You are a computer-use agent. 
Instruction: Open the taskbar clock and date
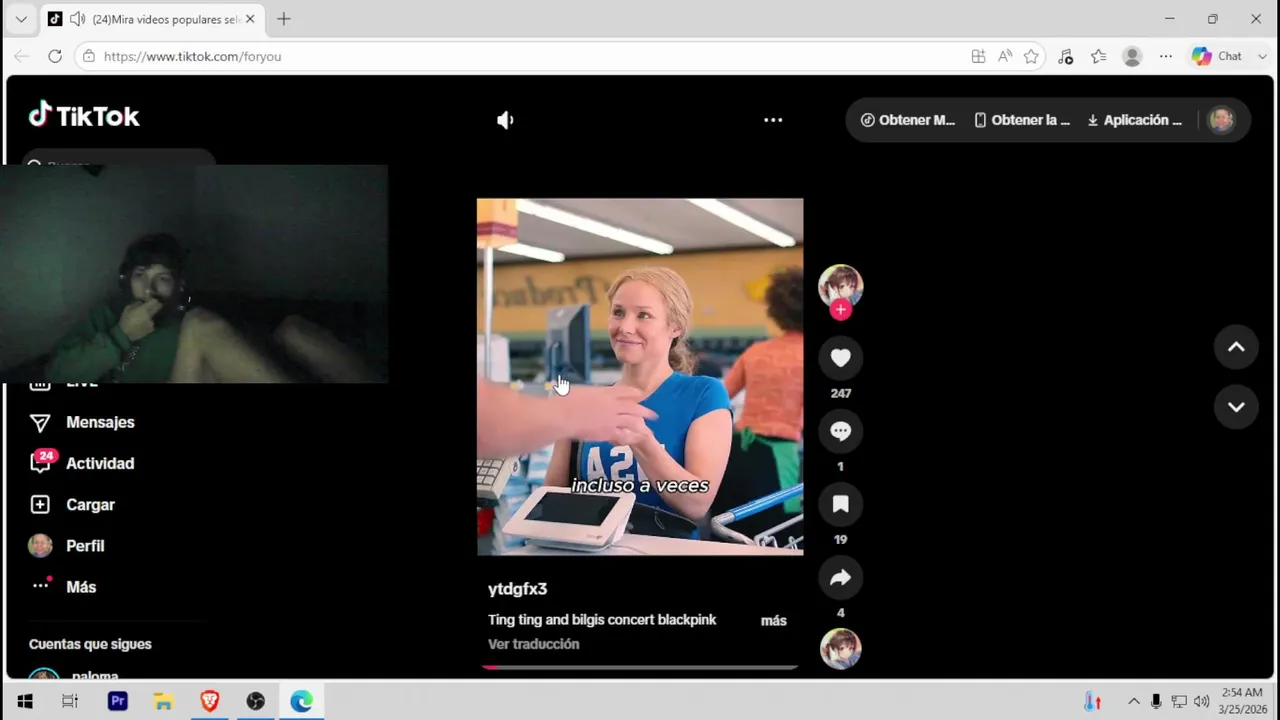[1242, 702]
